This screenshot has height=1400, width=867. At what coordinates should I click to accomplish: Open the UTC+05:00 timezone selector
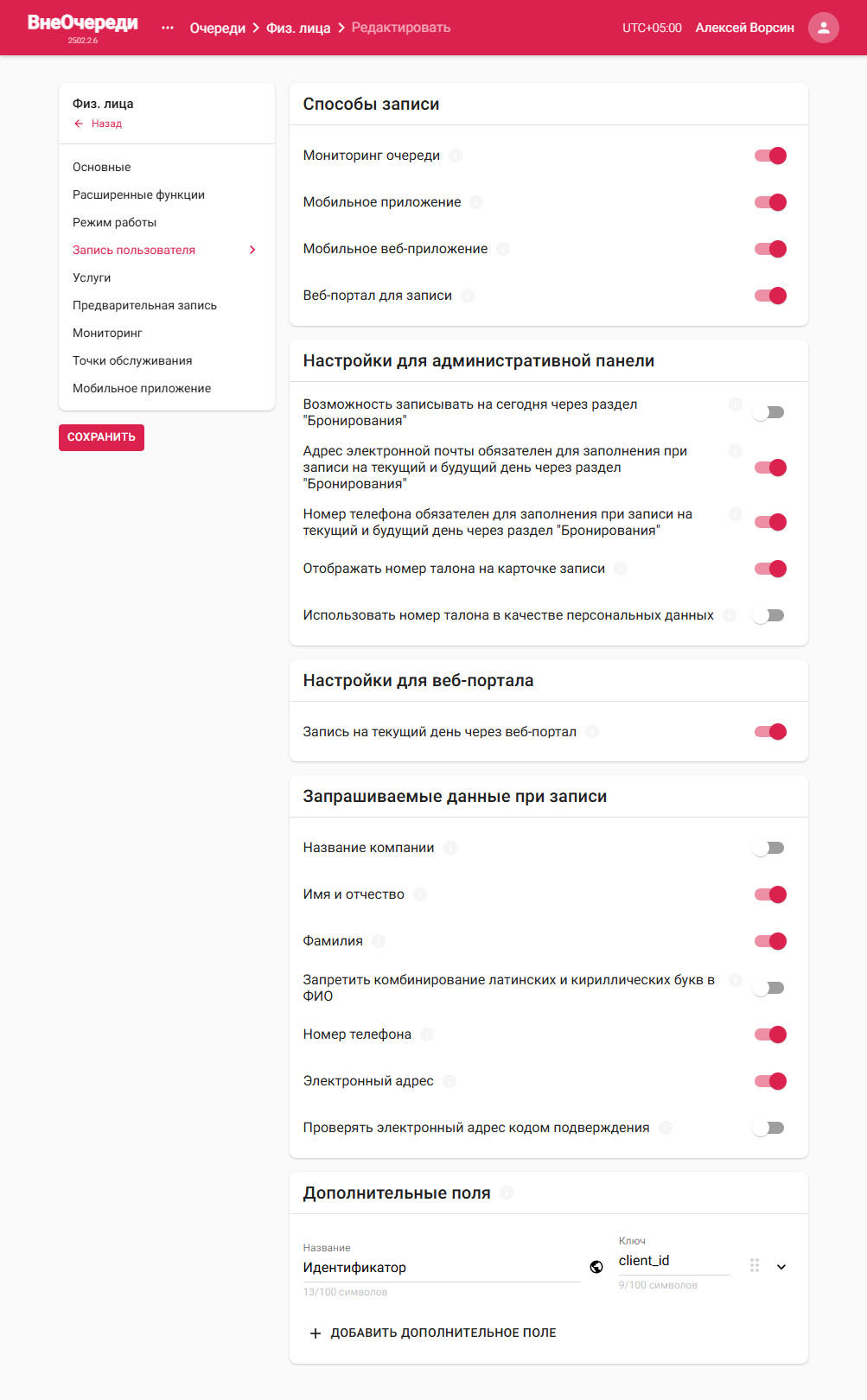coord(652,28)
